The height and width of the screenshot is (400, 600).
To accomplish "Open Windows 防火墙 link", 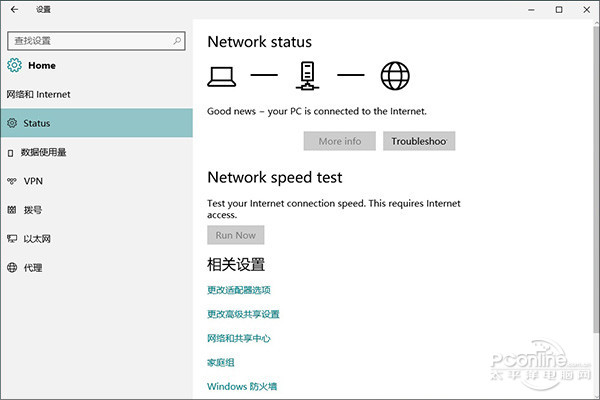I will pos(242,386).
